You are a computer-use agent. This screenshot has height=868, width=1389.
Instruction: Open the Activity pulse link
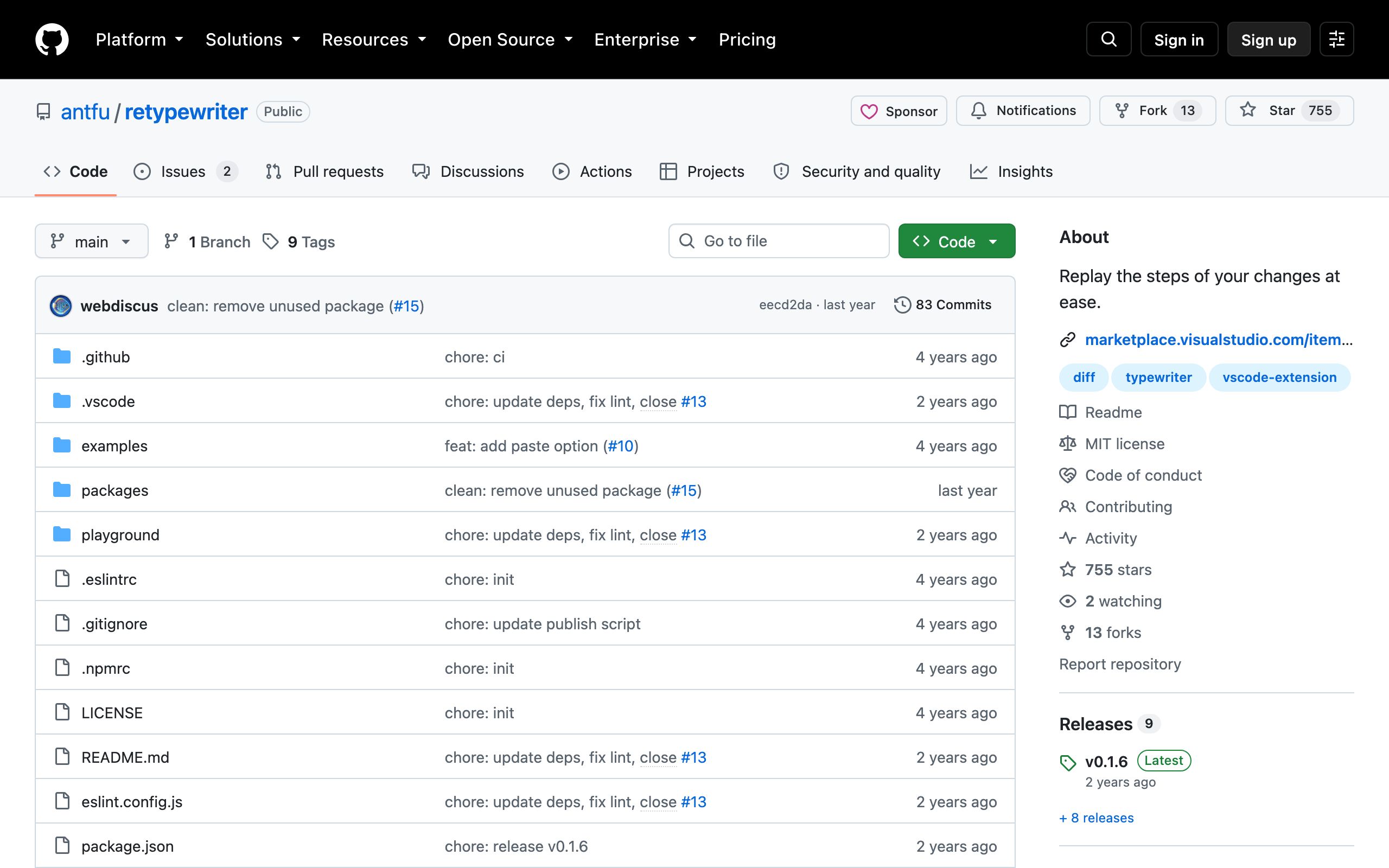[x=1098, y=539]
